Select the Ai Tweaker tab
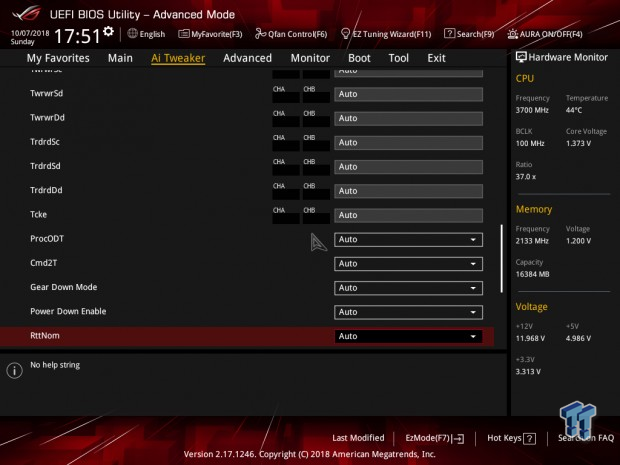This screenshot has width=620, height=465. (x=178, y=58)
